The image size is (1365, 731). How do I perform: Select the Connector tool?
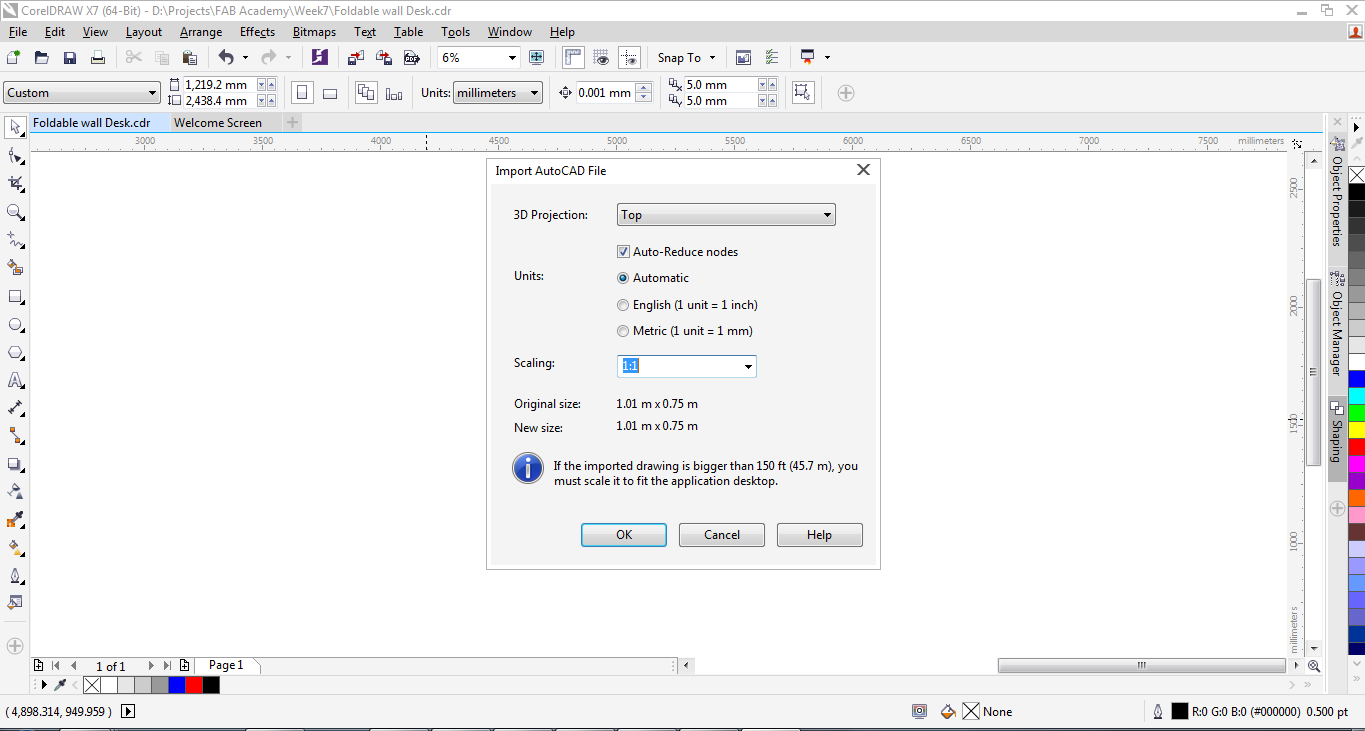15,436
